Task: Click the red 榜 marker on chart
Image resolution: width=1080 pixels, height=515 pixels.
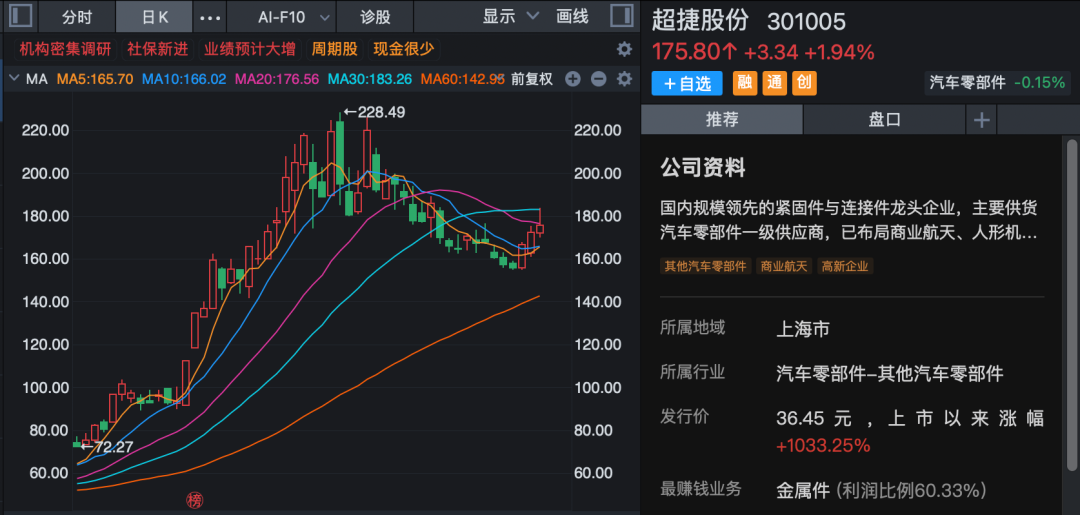Action: click(x=194, y=500)
